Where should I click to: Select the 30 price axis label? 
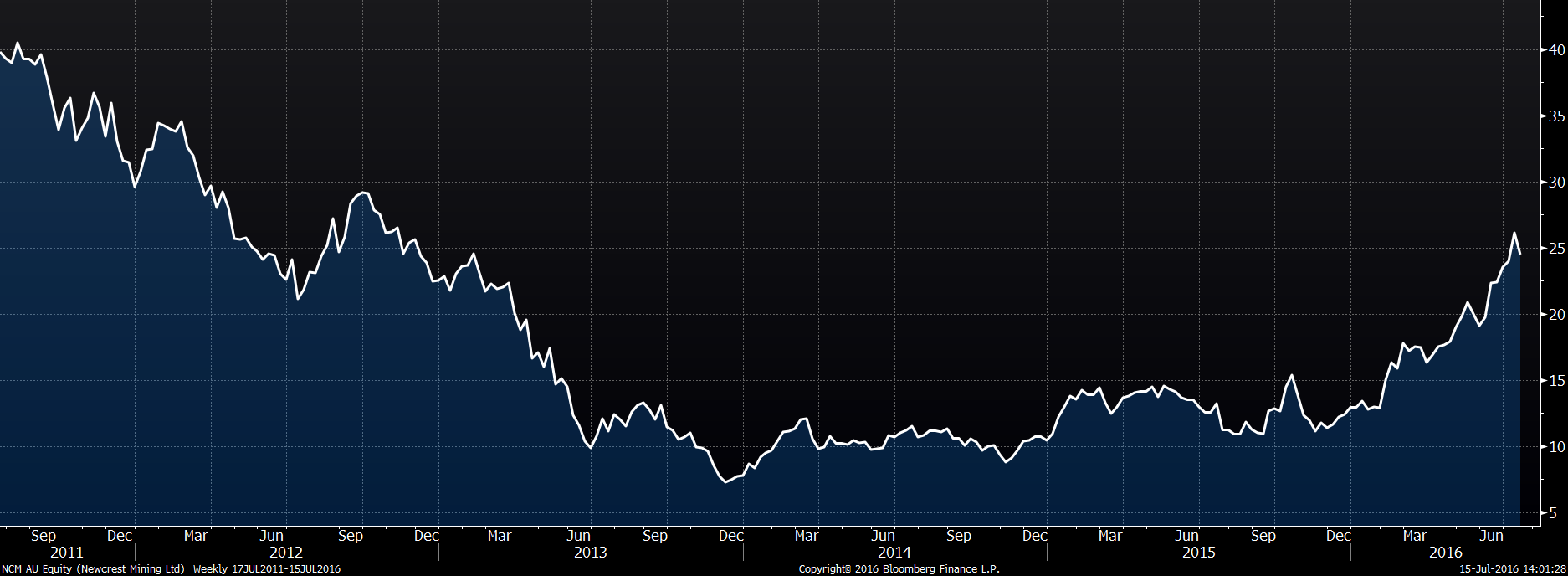click(x=1556, y=183)
